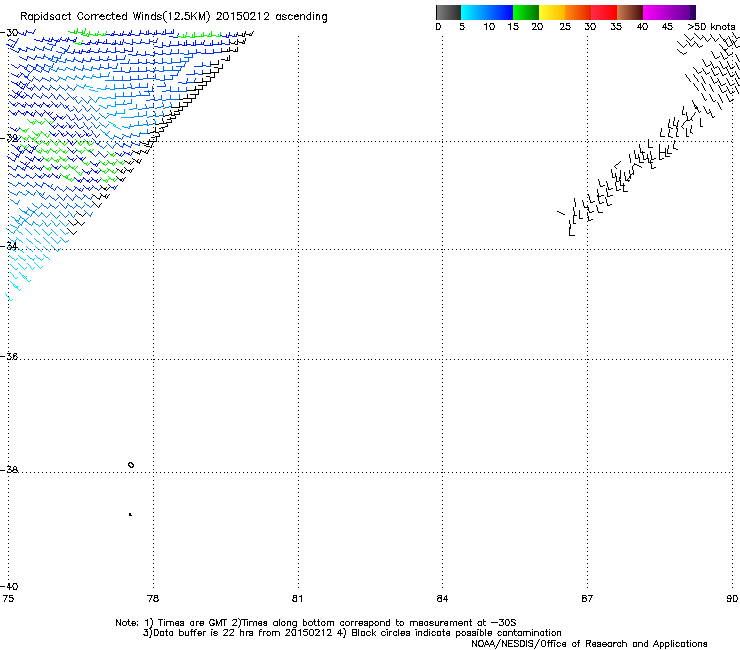Click longitude label 75 on the bottom axis

tap(8, 599)
